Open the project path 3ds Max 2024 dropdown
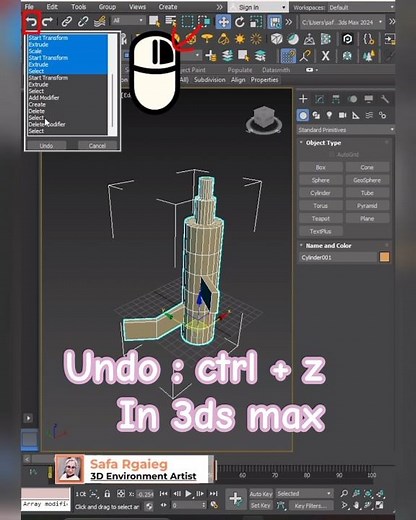This screenshot has height=520, width=416. tap(342, 22)
